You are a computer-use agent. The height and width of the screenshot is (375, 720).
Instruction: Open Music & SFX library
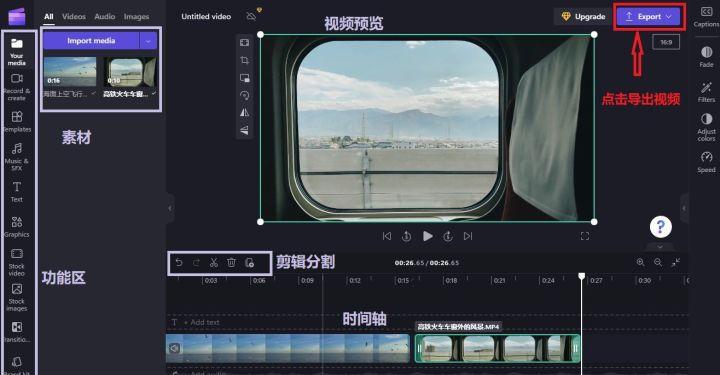(x=17, y=157)
